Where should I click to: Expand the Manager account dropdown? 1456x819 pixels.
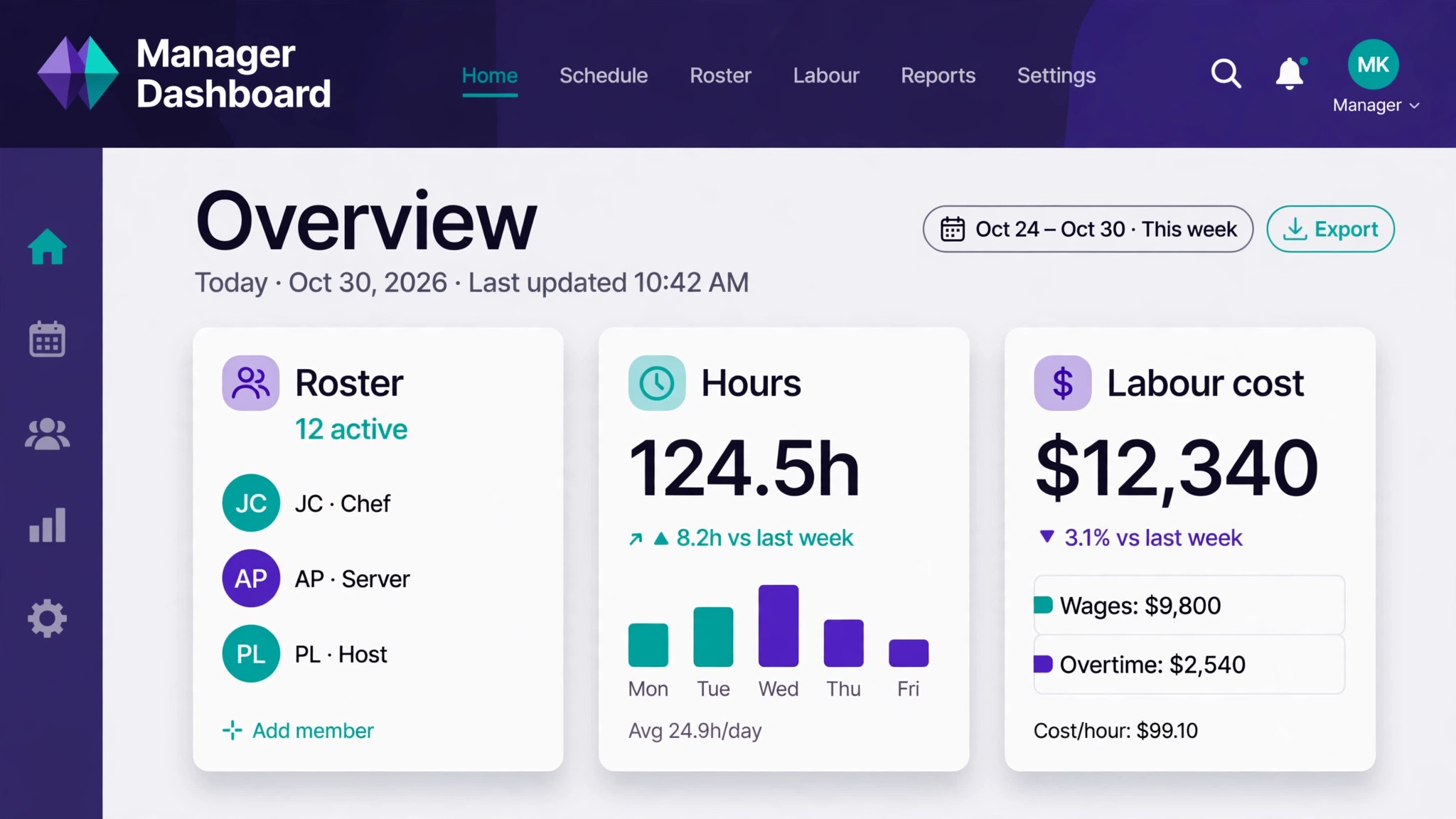coord(1376,105)
